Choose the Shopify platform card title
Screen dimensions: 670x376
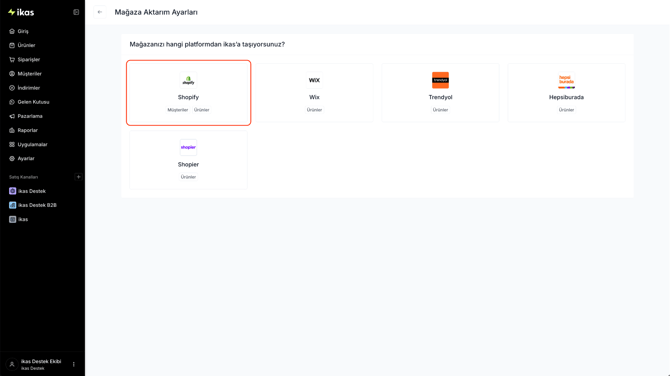pyautogui.click(x=188, y=97)
